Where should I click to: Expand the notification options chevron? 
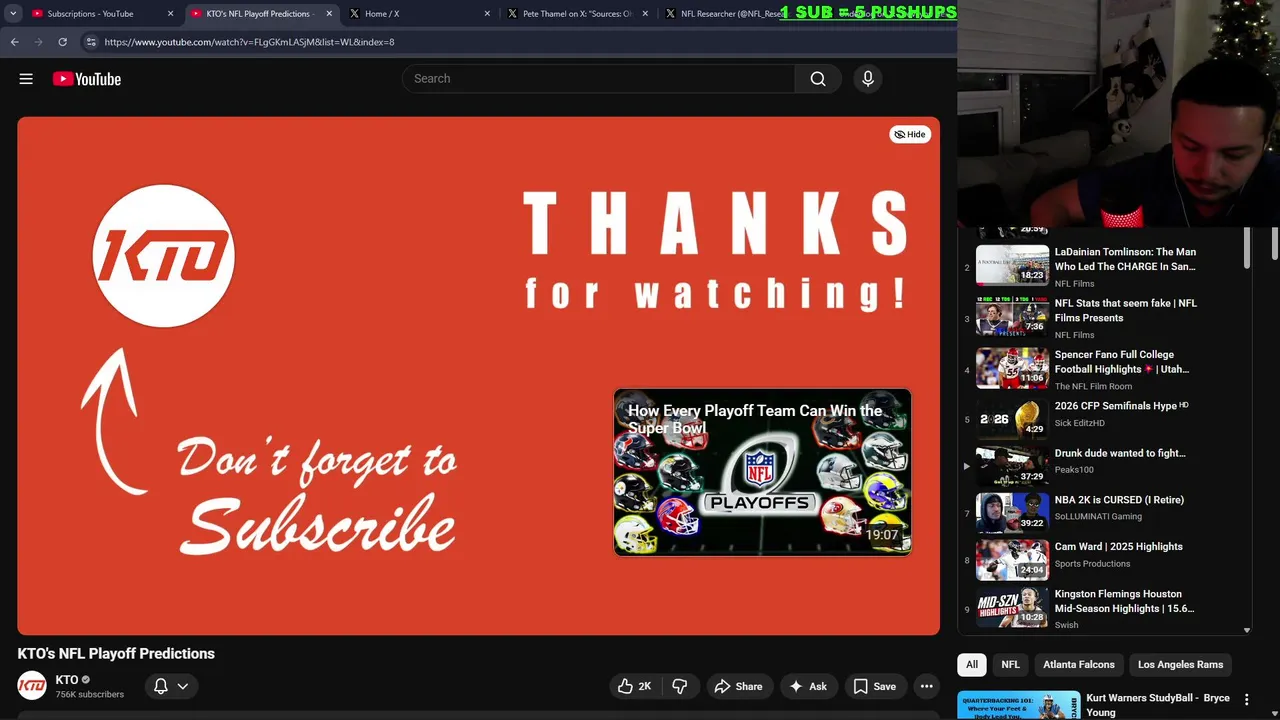click(183, 686)
